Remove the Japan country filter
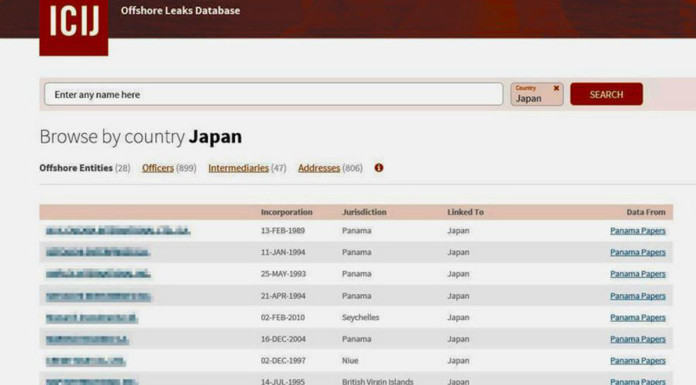The width and height of the screenshot is (696, 385). pos(556,88)
